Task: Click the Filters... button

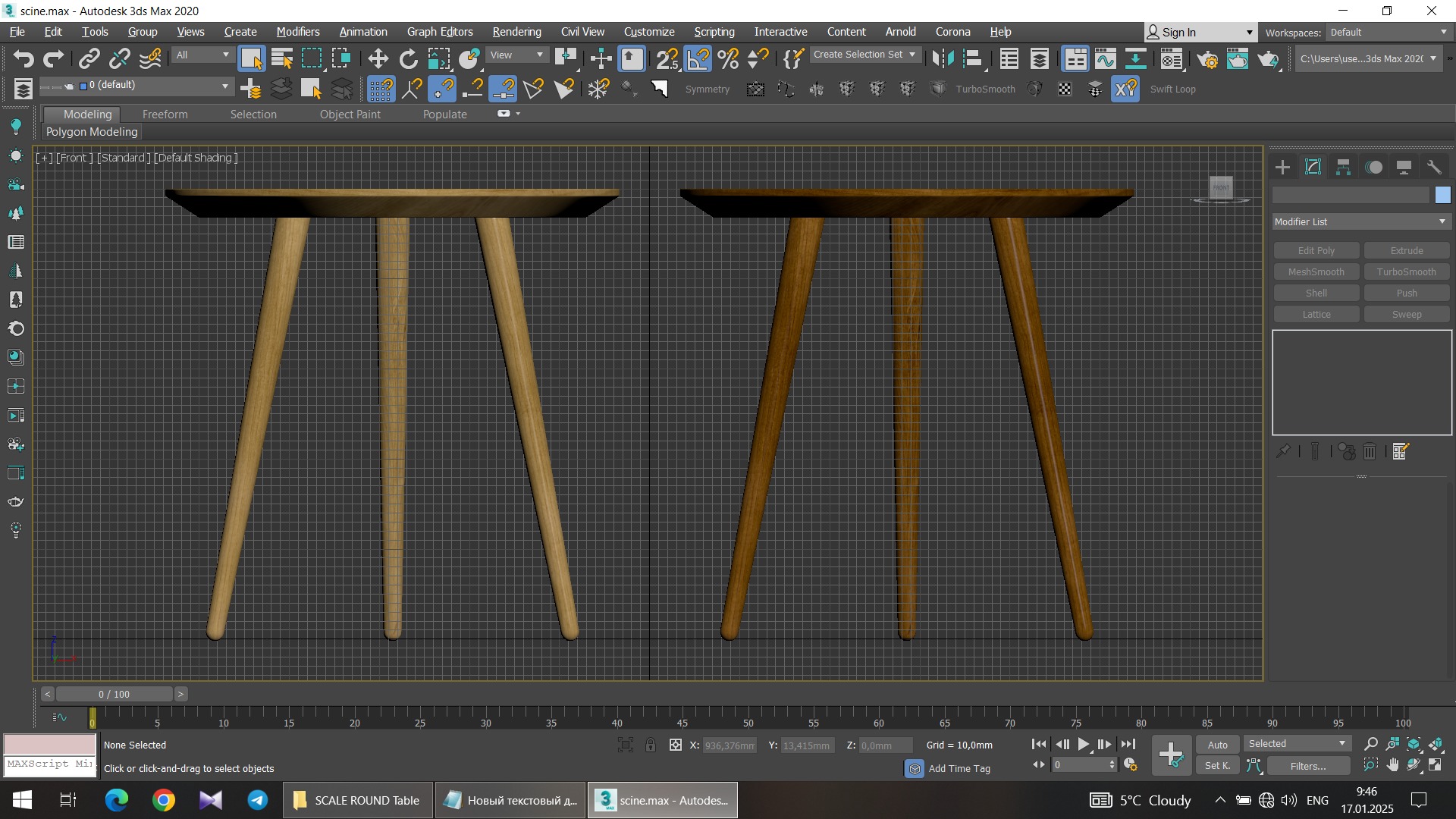Action: pyautogui.click(x=1307, y=766)
